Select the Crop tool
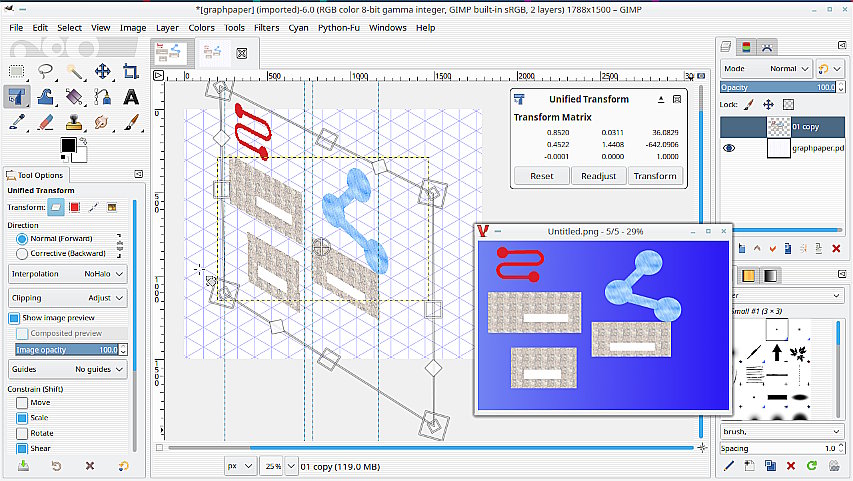The image size is (853, 481). (131, 71)
